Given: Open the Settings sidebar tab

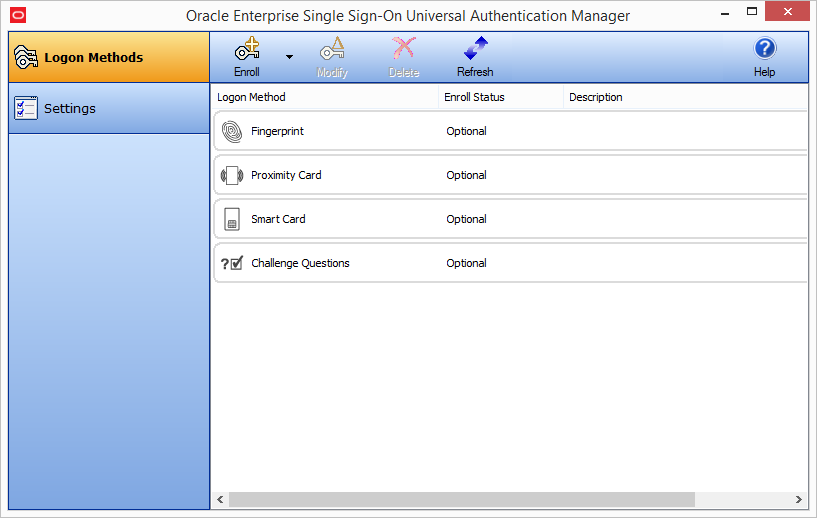Looking at the screenshot, I should coord(109,108).
